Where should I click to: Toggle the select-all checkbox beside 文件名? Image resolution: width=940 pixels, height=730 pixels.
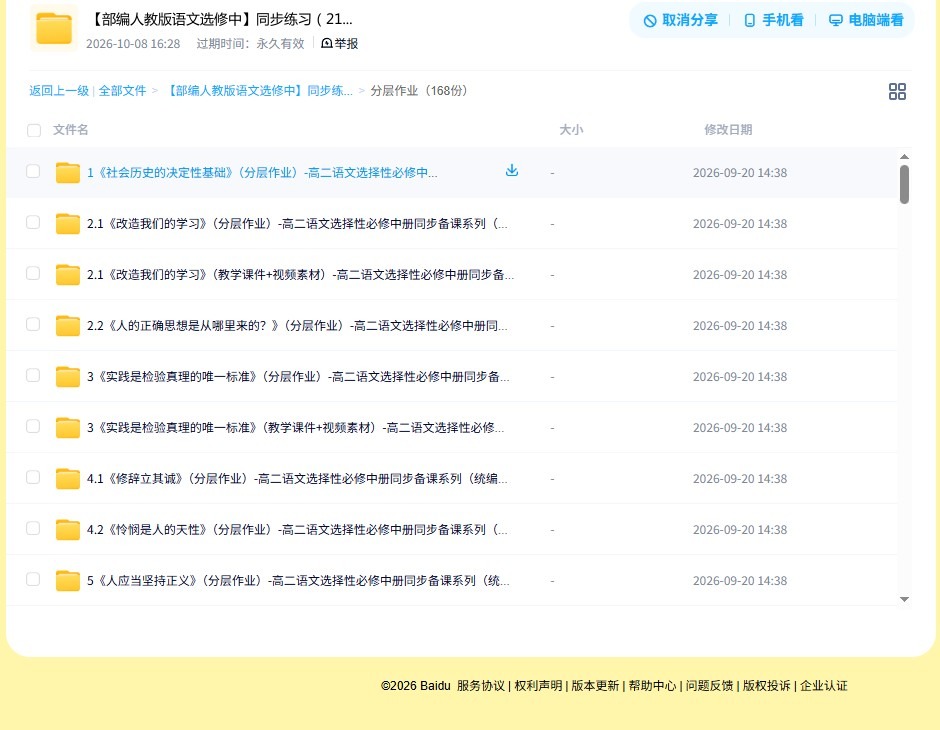click(34, 130)
